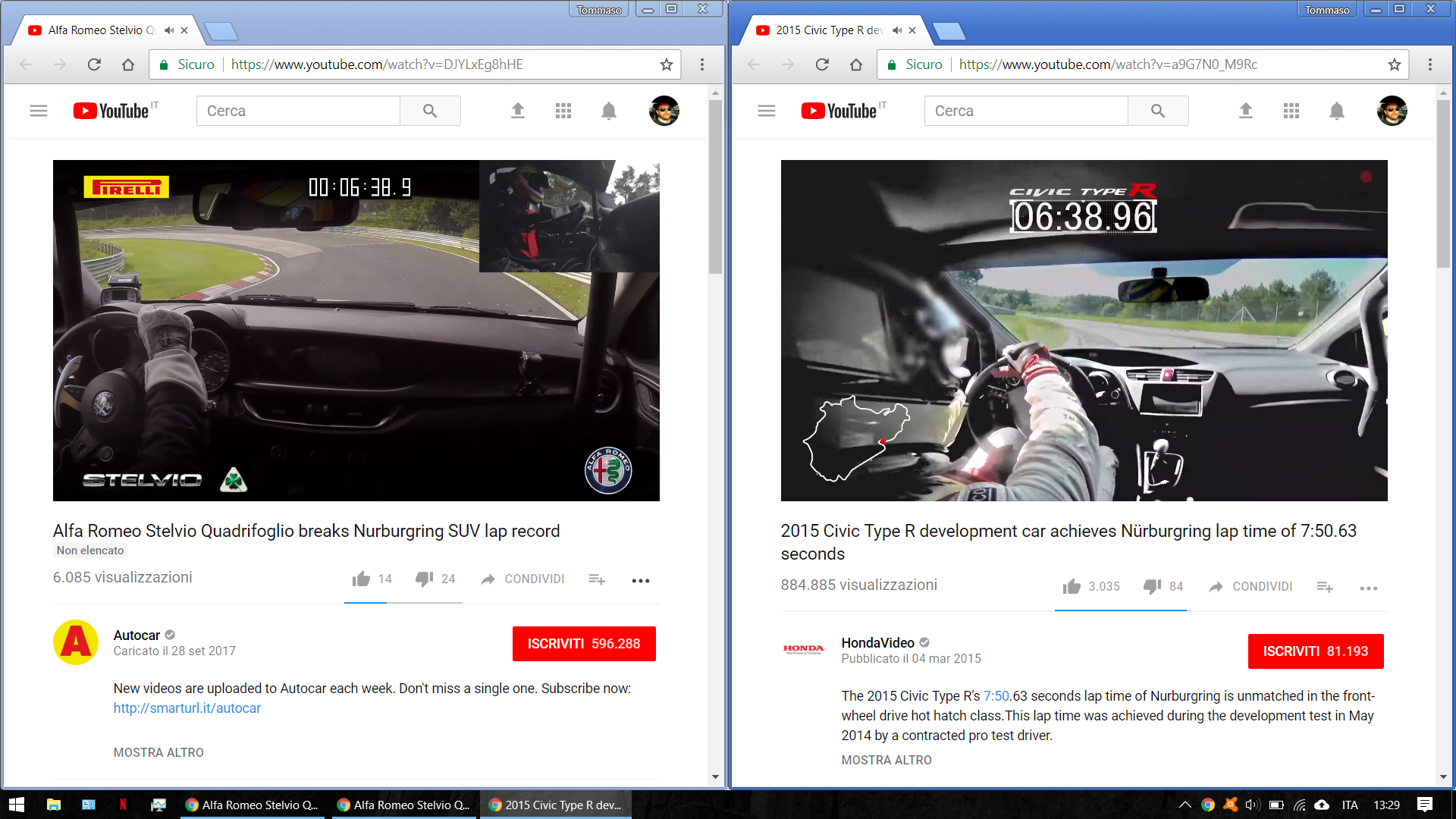Open YouTube apps grid in left window
The width and height of the screenshot is (1456, 819).
563,111
